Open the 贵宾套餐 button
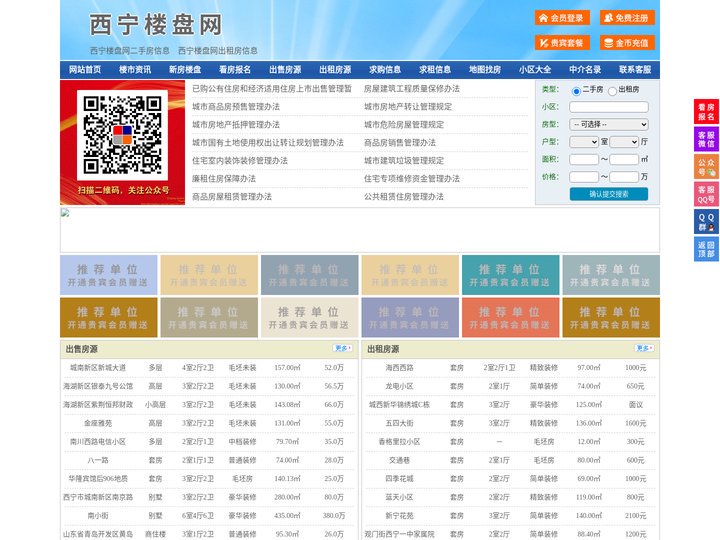 pyautogui.click(x=562, y=43)
